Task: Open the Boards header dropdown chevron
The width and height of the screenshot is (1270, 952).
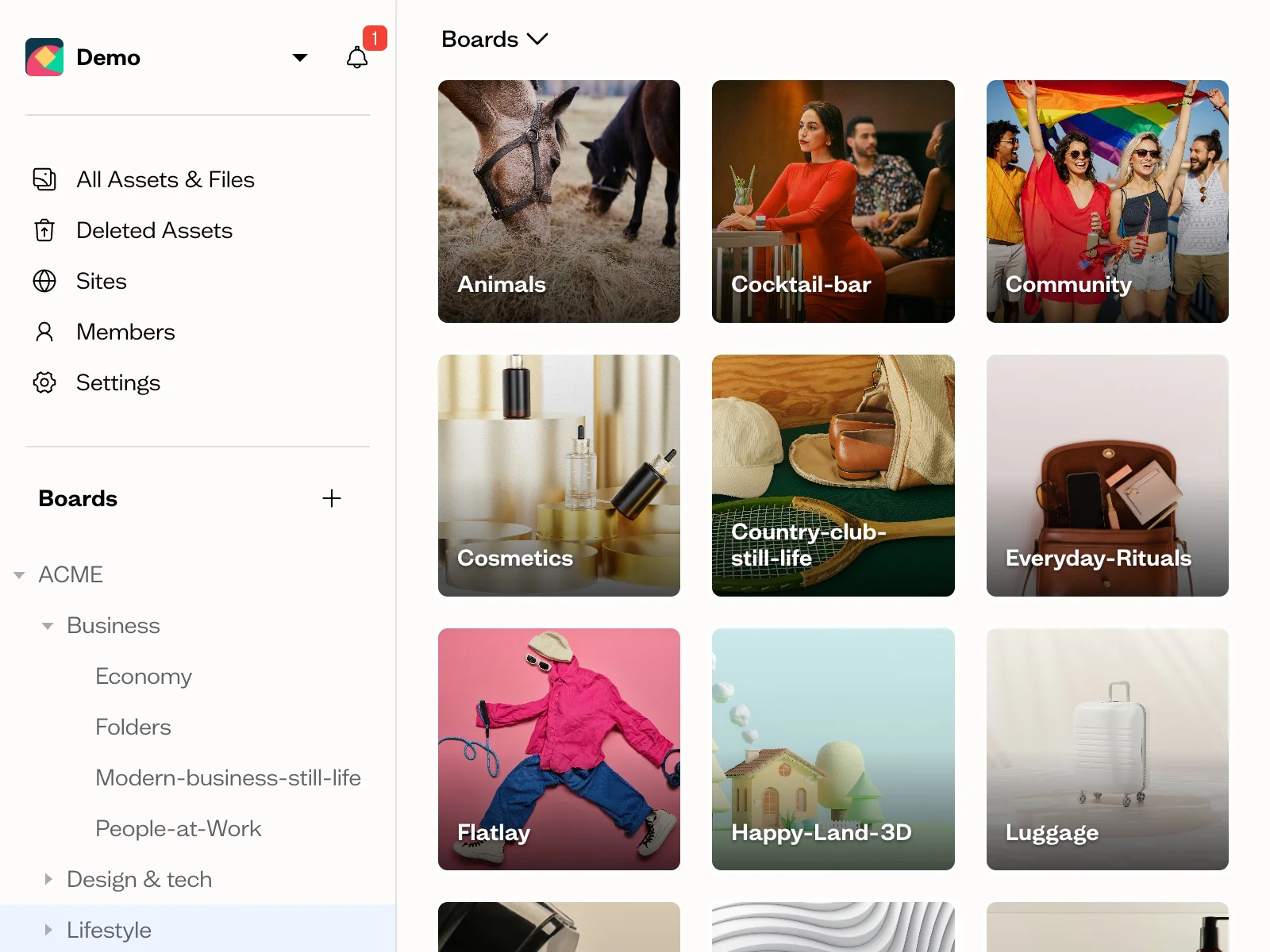Action: (x=537, y=39)
